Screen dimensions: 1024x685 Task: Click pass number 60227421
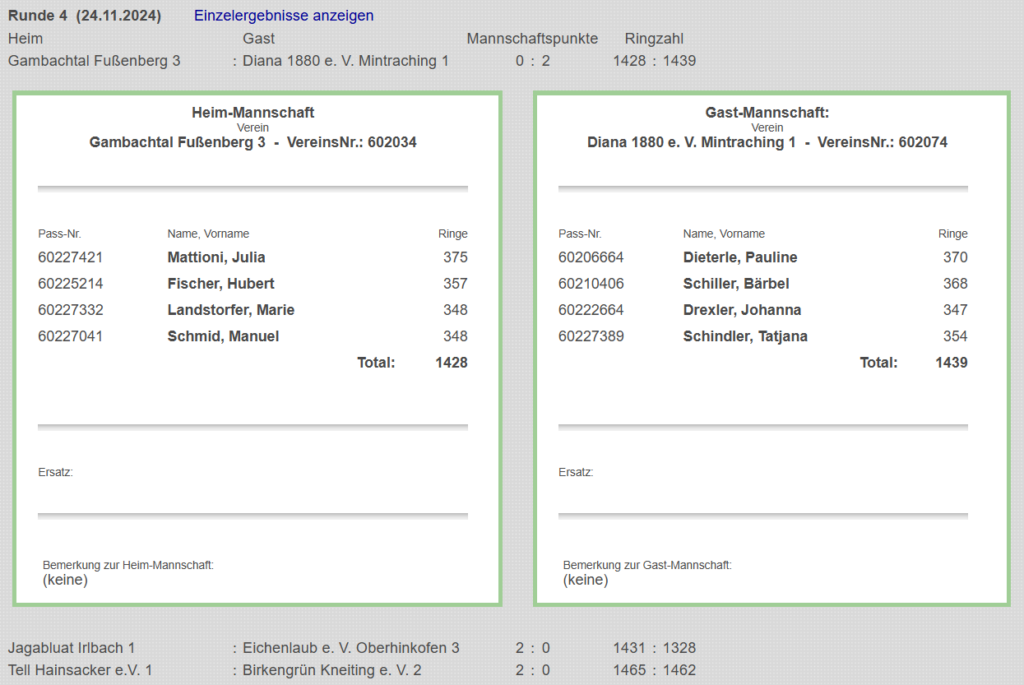(70, 258)
